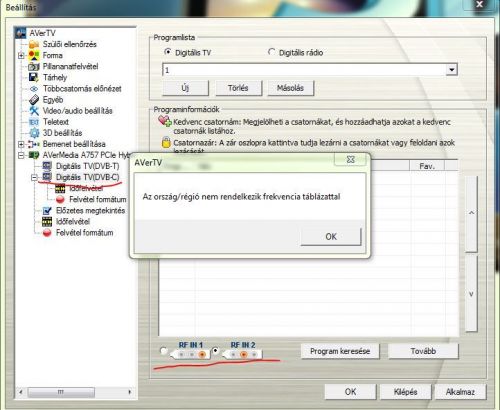Click the Digitális TV(DVB-C) monitor icon

point(47,177)
